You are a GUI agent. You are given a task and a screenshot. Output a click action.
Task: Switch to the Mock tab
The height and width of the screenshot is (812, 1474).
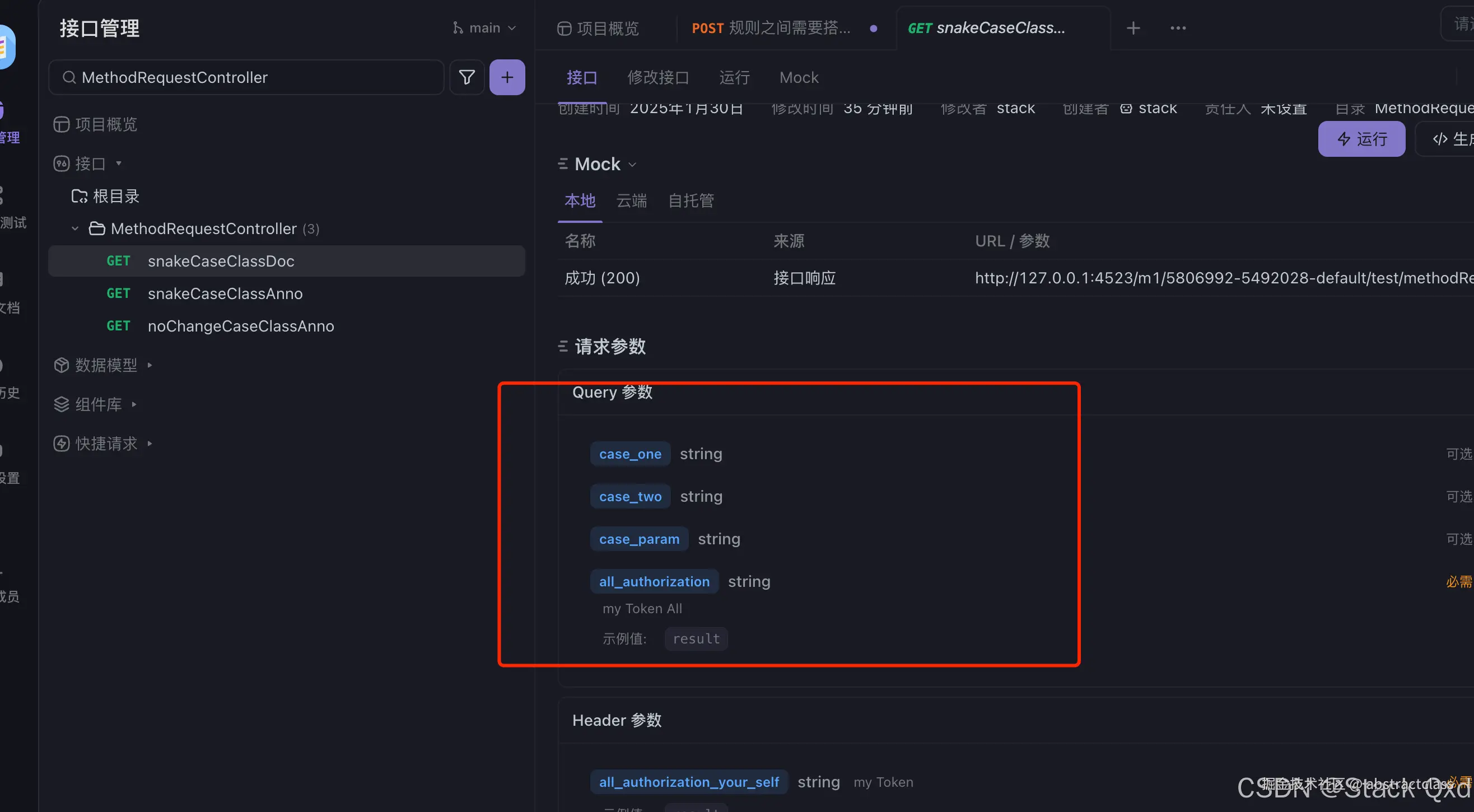(798, 77)
